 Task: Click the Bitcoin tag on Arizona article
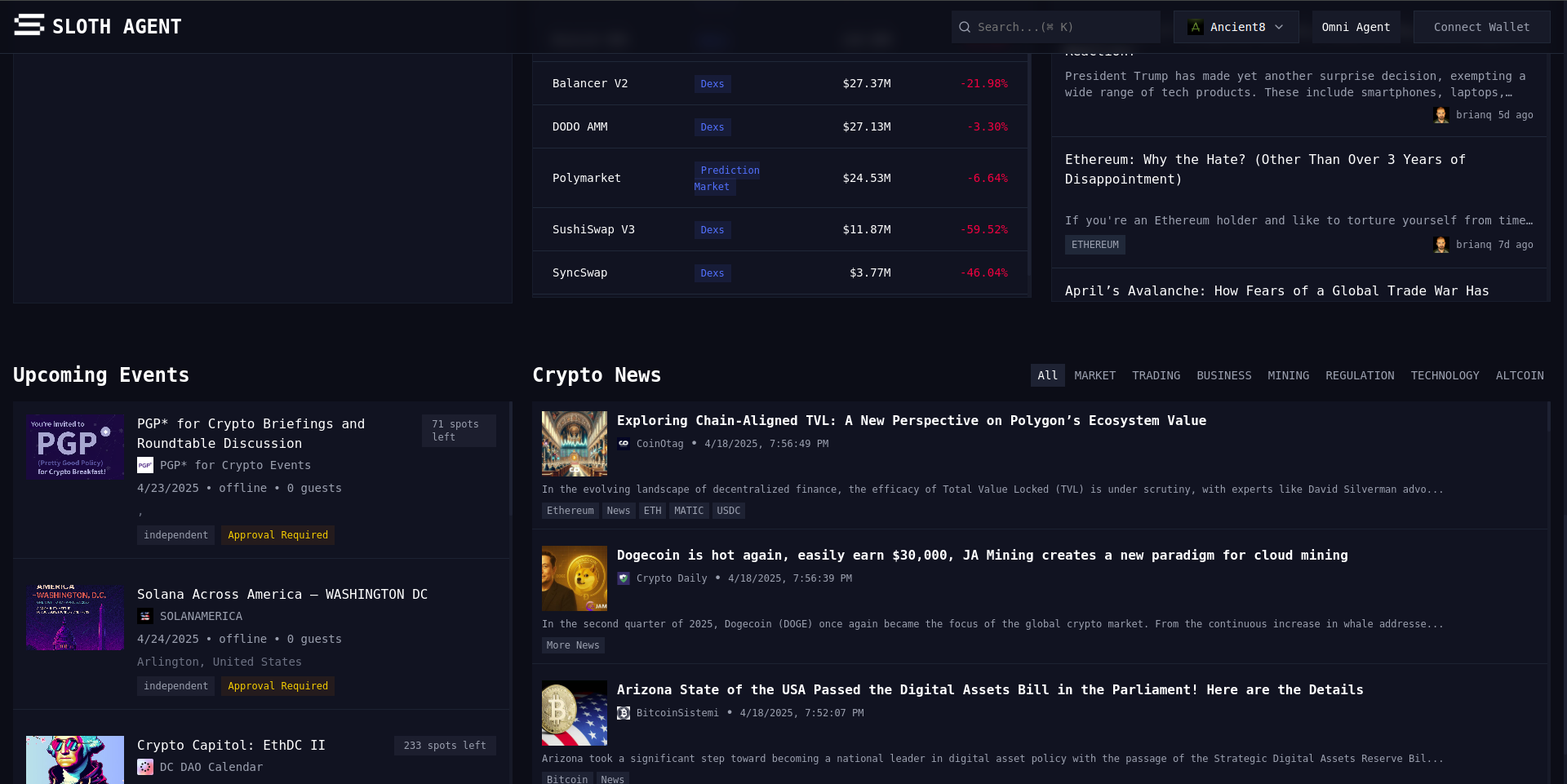point(567,779)
